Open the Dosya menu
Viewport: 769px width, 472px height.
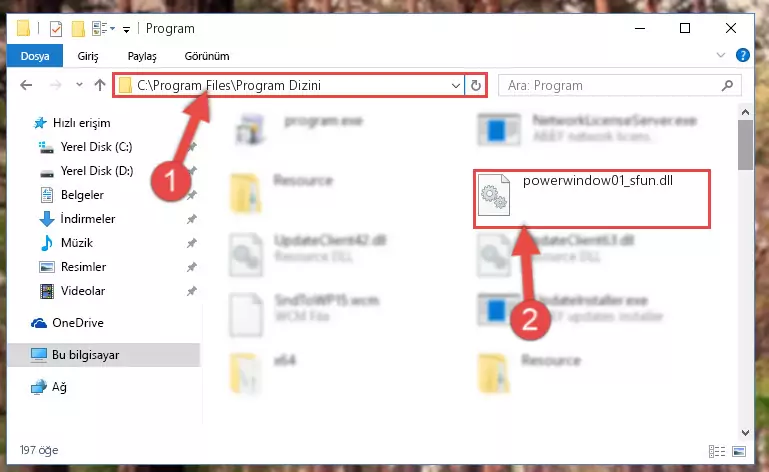pos(35,55)
